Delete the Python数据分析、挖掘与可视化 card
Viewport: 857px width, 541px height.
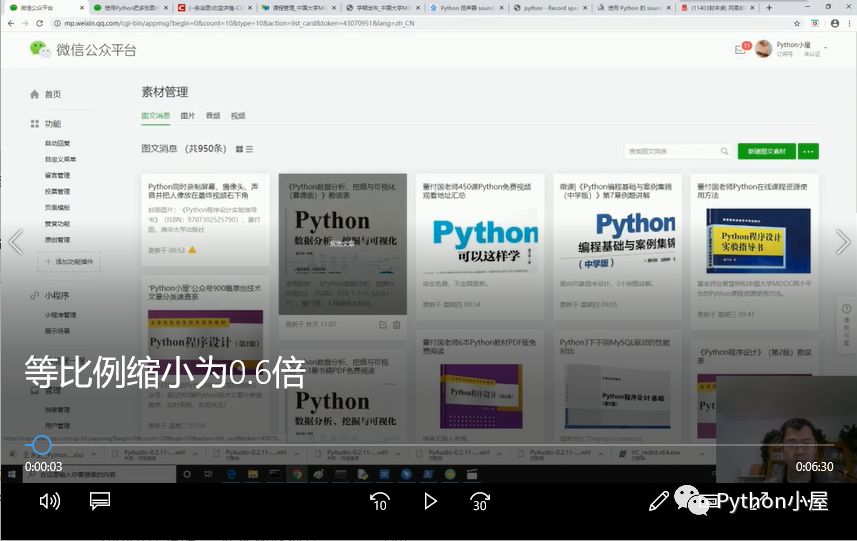click(397, 325)
